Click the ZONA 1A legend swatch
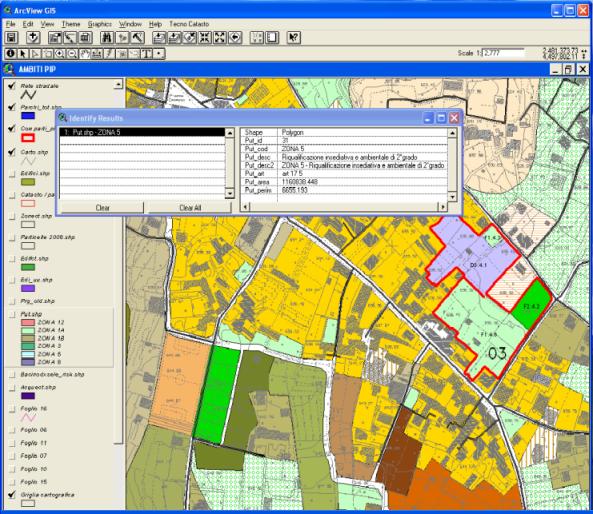 [28, 331]
